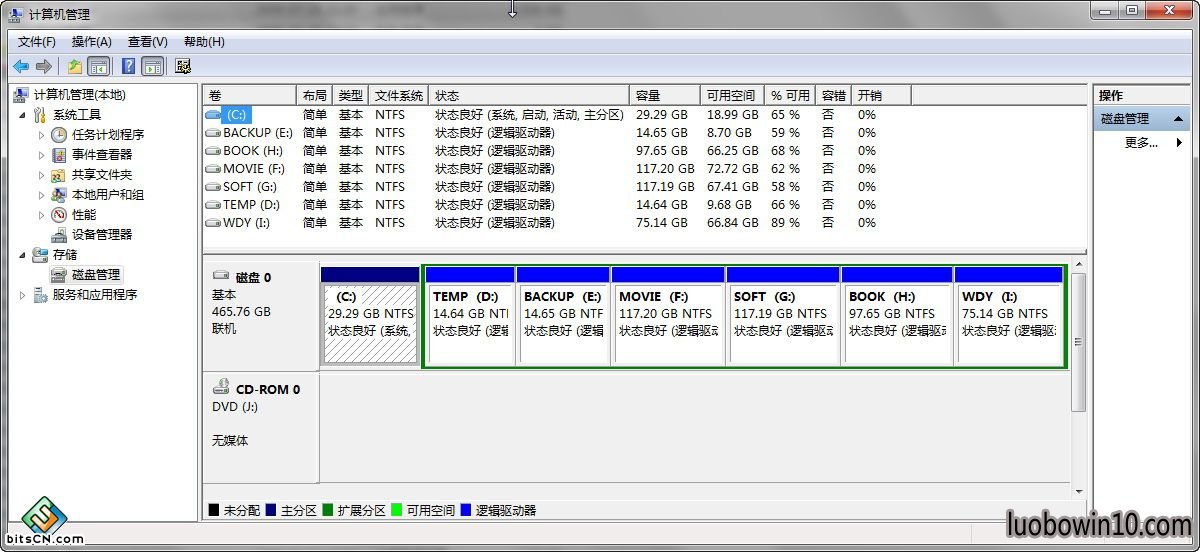
Task: Expand the 共享文件夹 node
Action: point(41,175)
